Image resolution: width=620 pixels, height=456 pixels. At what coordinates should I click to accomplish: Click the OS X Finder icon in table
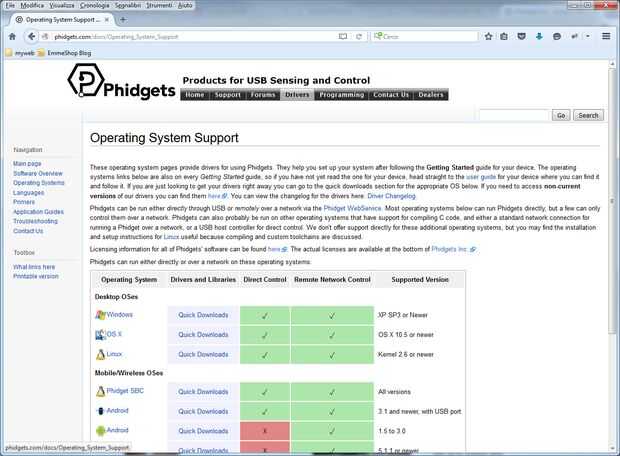100,335
